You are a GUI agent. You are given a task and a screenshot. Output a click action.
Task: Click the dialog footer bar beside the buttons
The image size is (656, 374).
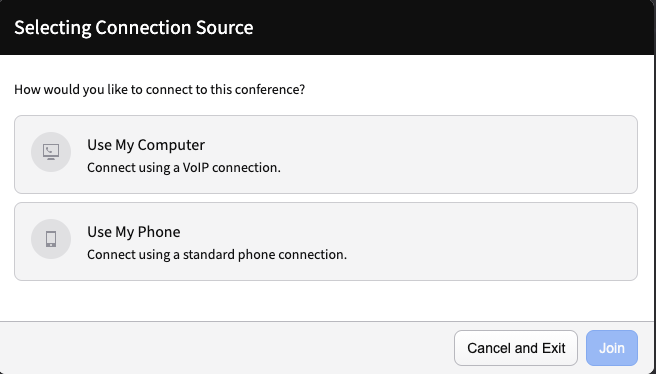226,348
